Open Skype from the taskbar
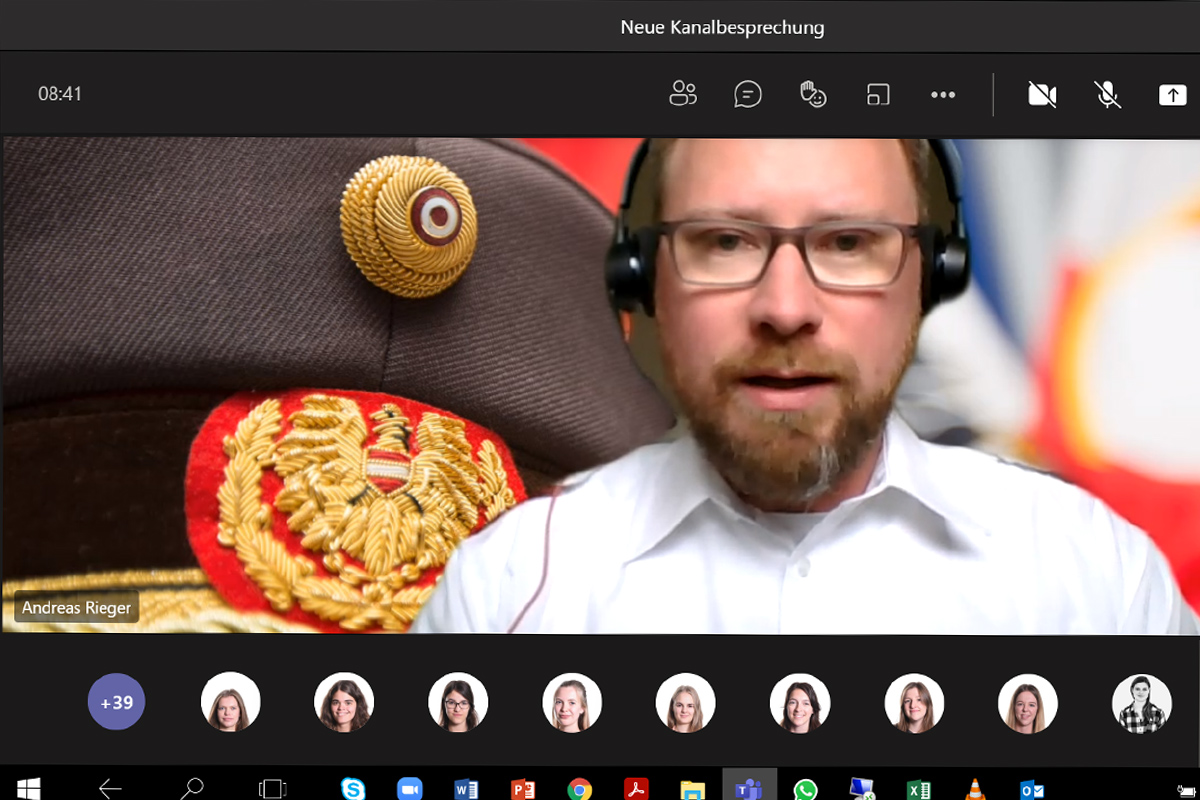Image resolution: width=1200 pixels, height=800 pixels. pyautogui.click(x=352, y=789)
